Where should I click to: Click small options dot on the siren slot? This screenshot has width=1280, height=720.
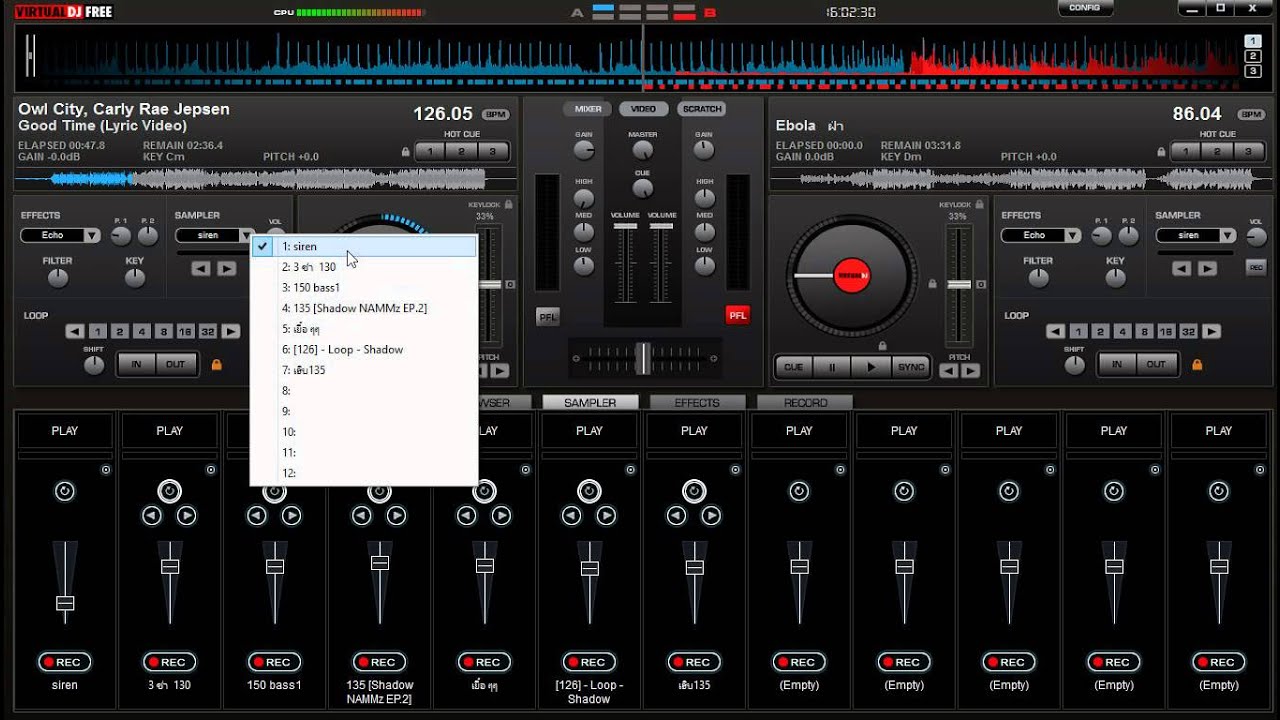coord(106,469)
